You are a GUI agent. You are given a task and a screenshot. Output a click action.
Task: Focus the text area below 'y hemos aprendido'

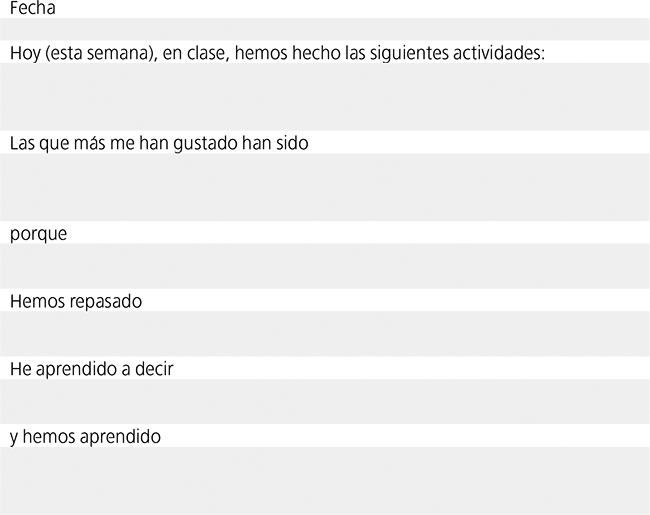point(325,480)
